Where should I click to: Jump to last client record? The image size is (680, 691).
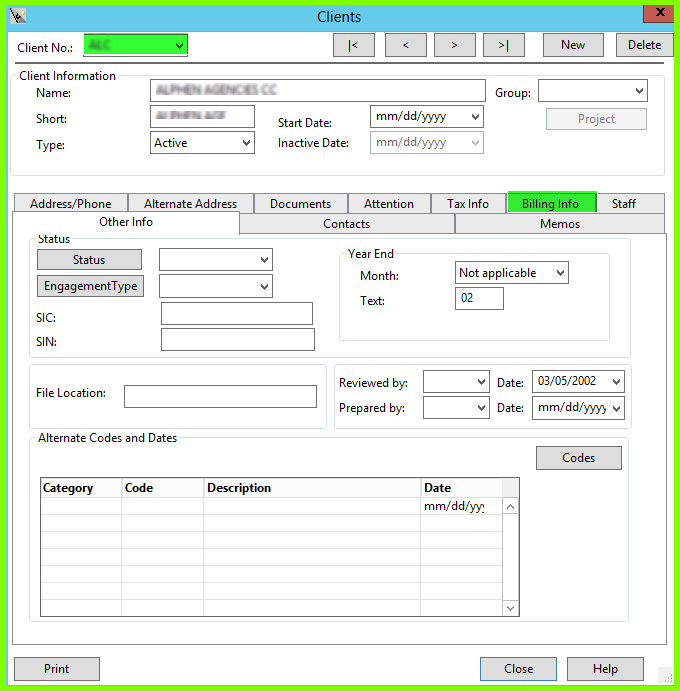504,45
